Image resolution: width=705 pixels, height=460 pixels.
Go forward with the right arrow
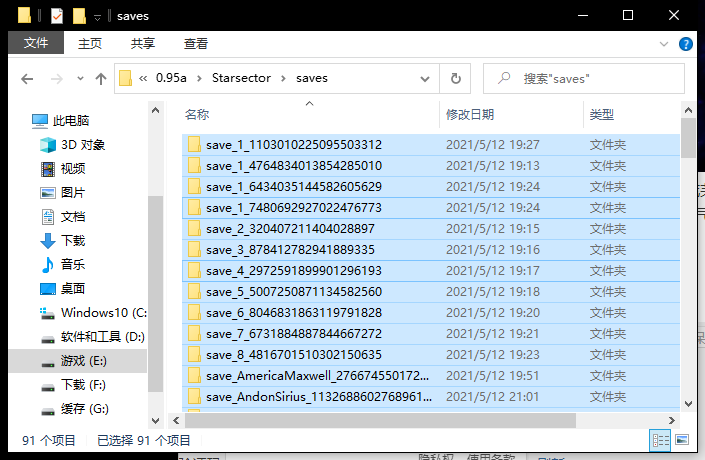click(57, 79)
